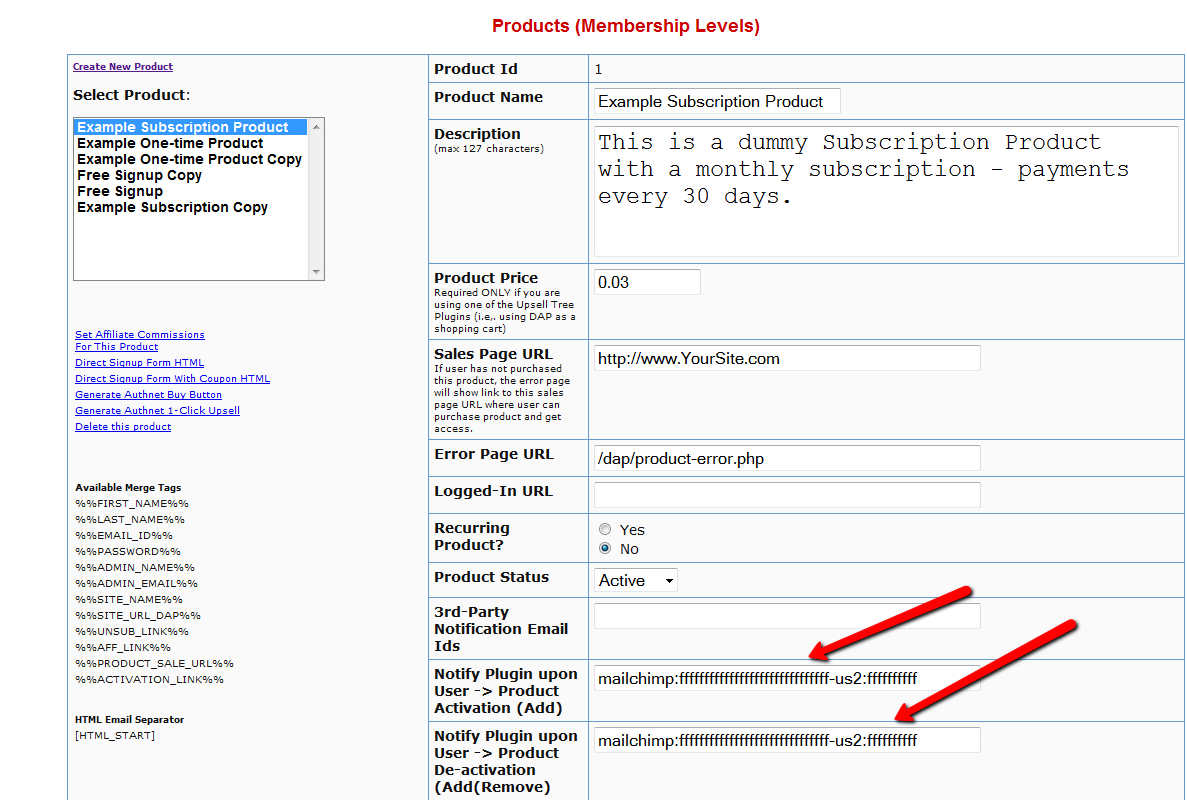Open Direct Signup Form With Coupon HTML
The image size is (1187, 800).
click(172, 379)
